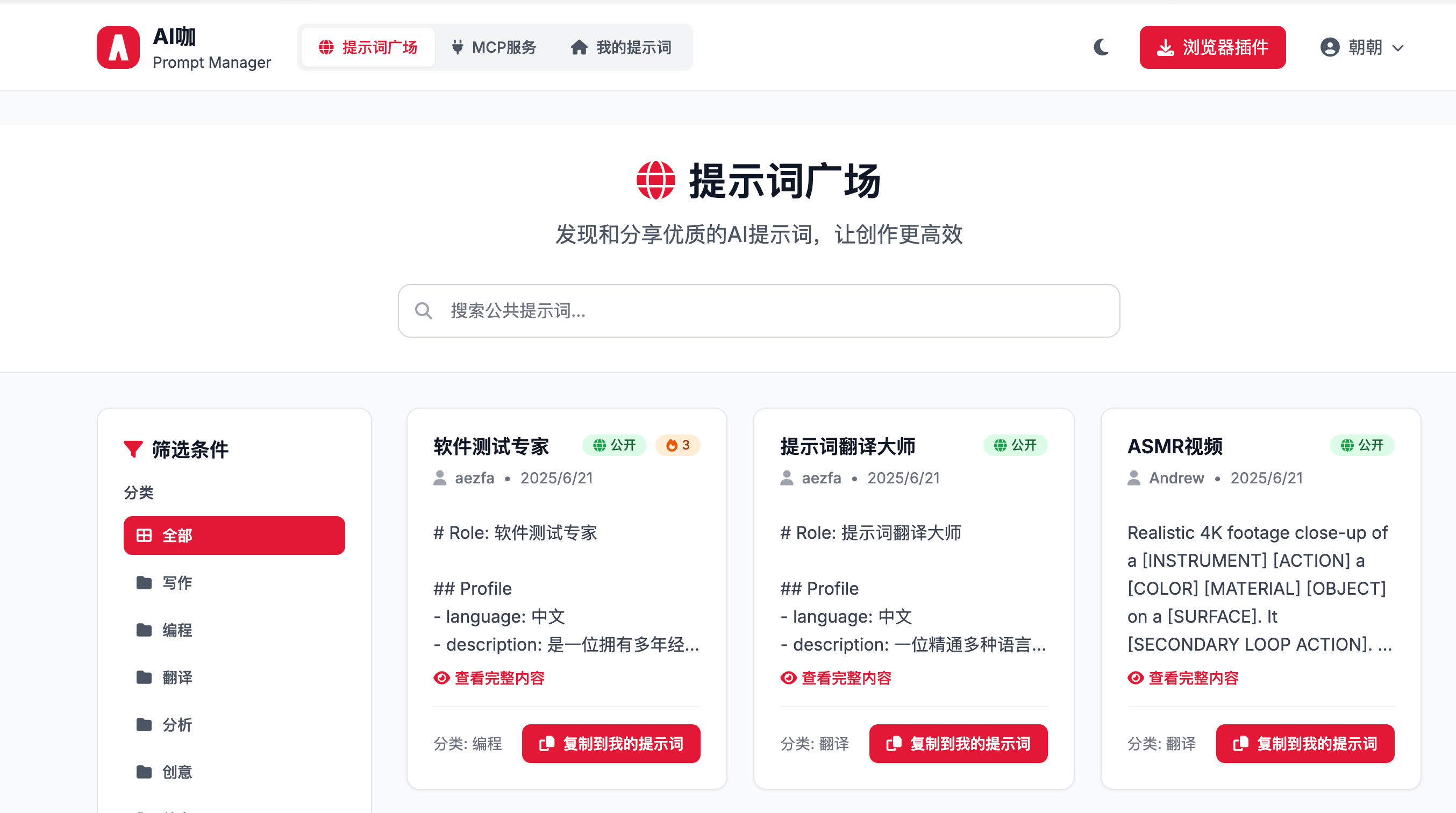Copy 提示词翻译大师 to my prompts

958,744
